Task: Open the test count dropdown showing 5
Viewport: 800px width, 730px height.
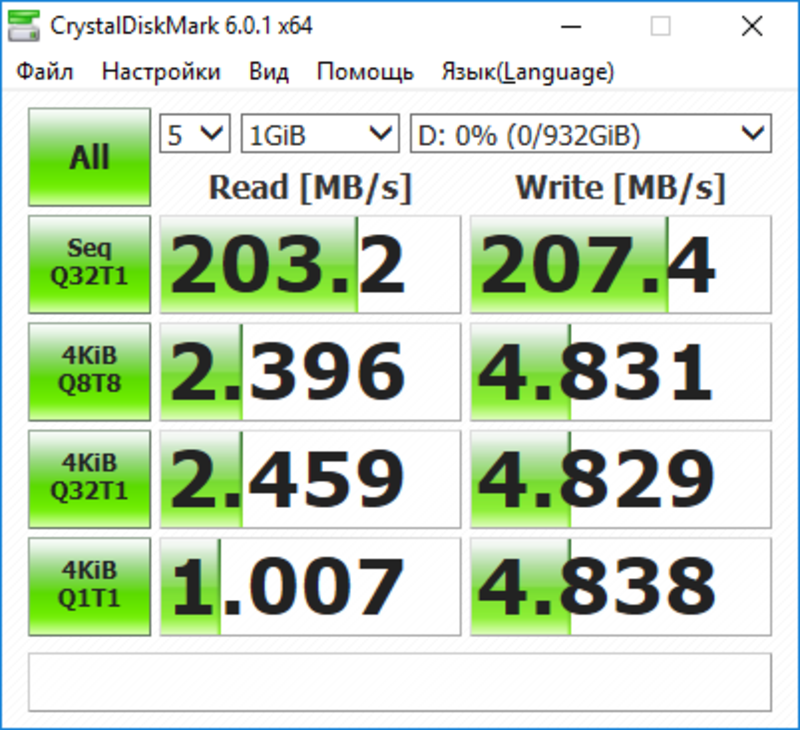Action: point(195,134)
